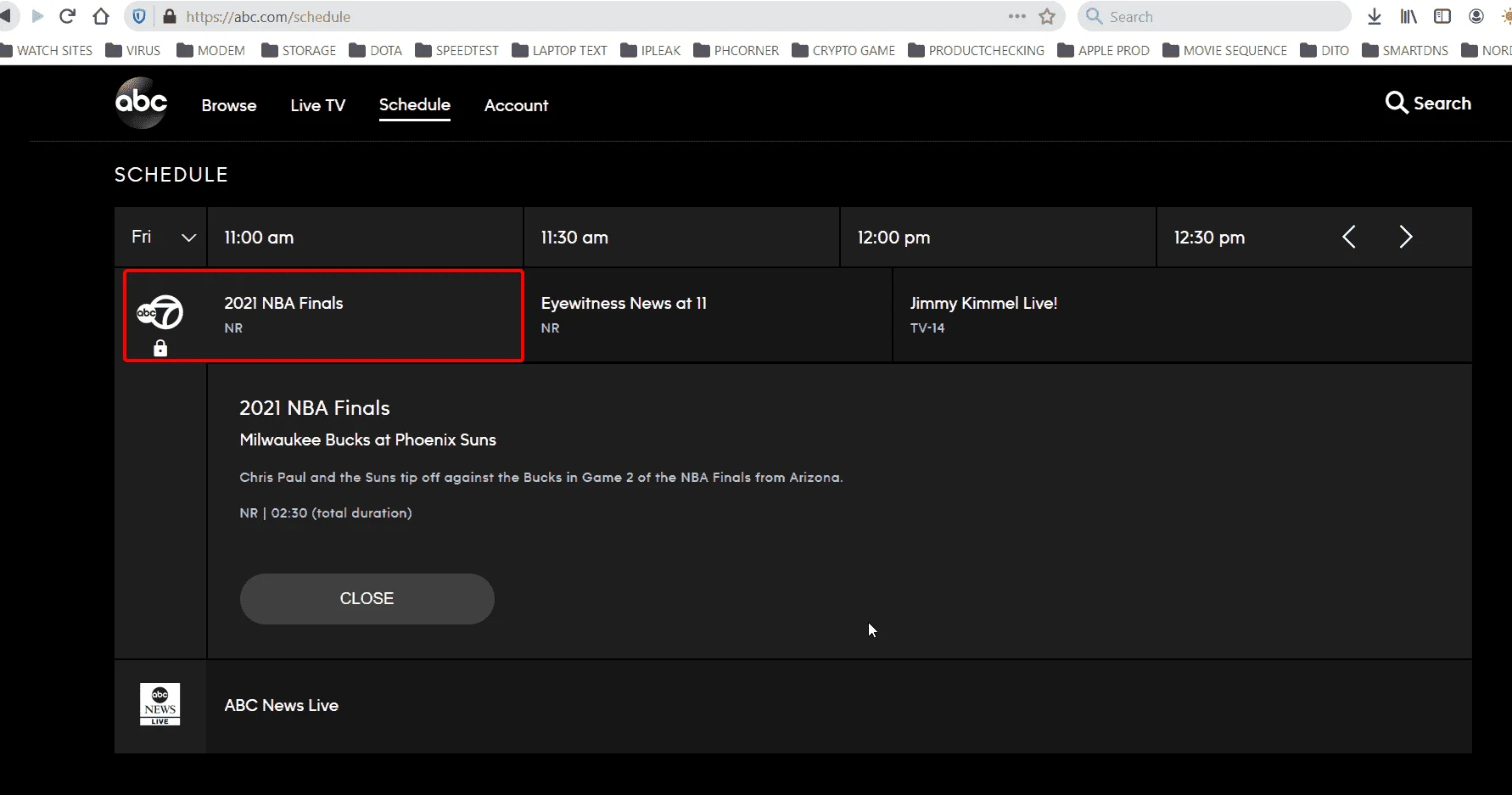Open the DOTA bookmark folder
The height and width of the screenshot is (795, 1512).
pos(376,50)
